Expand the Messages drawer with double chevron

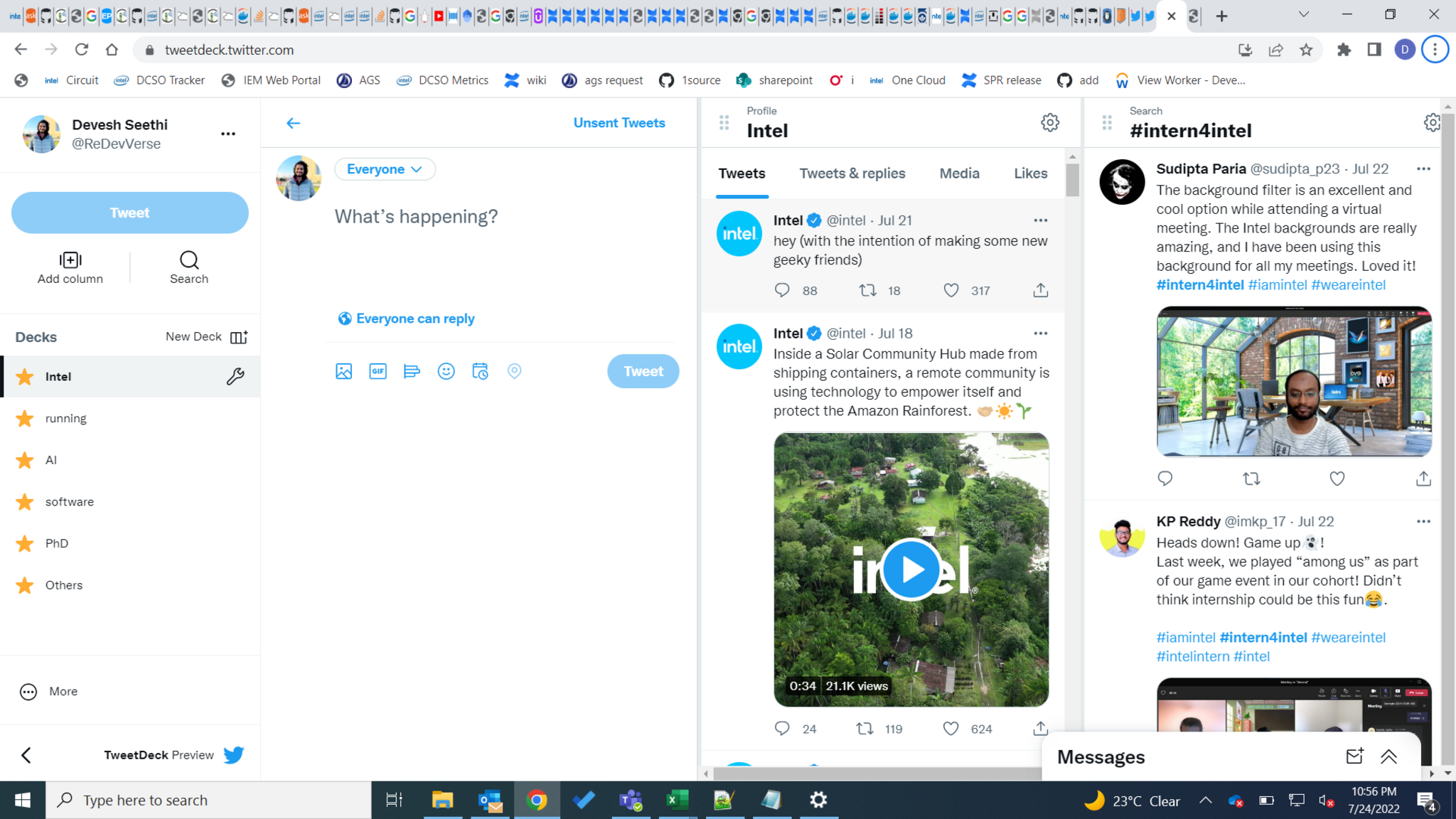coord(1388,756)
